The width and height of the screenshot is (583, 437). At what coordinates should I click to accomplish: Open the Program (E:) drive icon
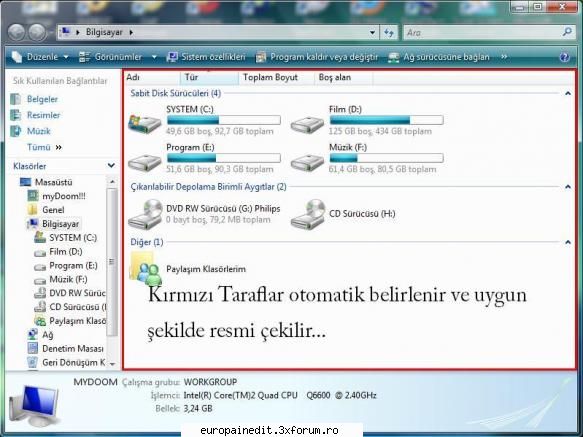click(144, 163)
